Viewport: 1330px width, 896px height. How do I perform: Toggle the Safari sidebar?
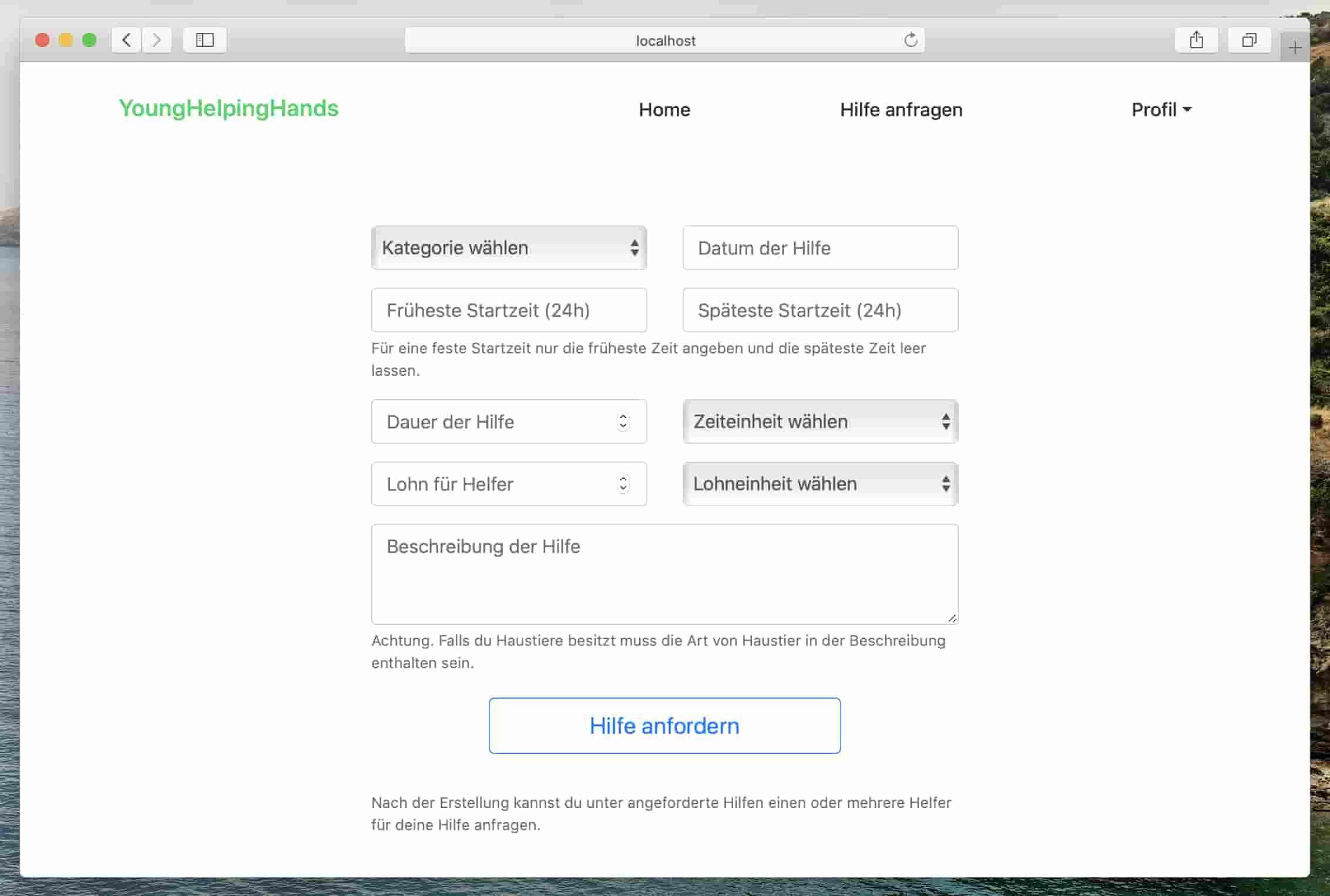[x=204, y=40]
